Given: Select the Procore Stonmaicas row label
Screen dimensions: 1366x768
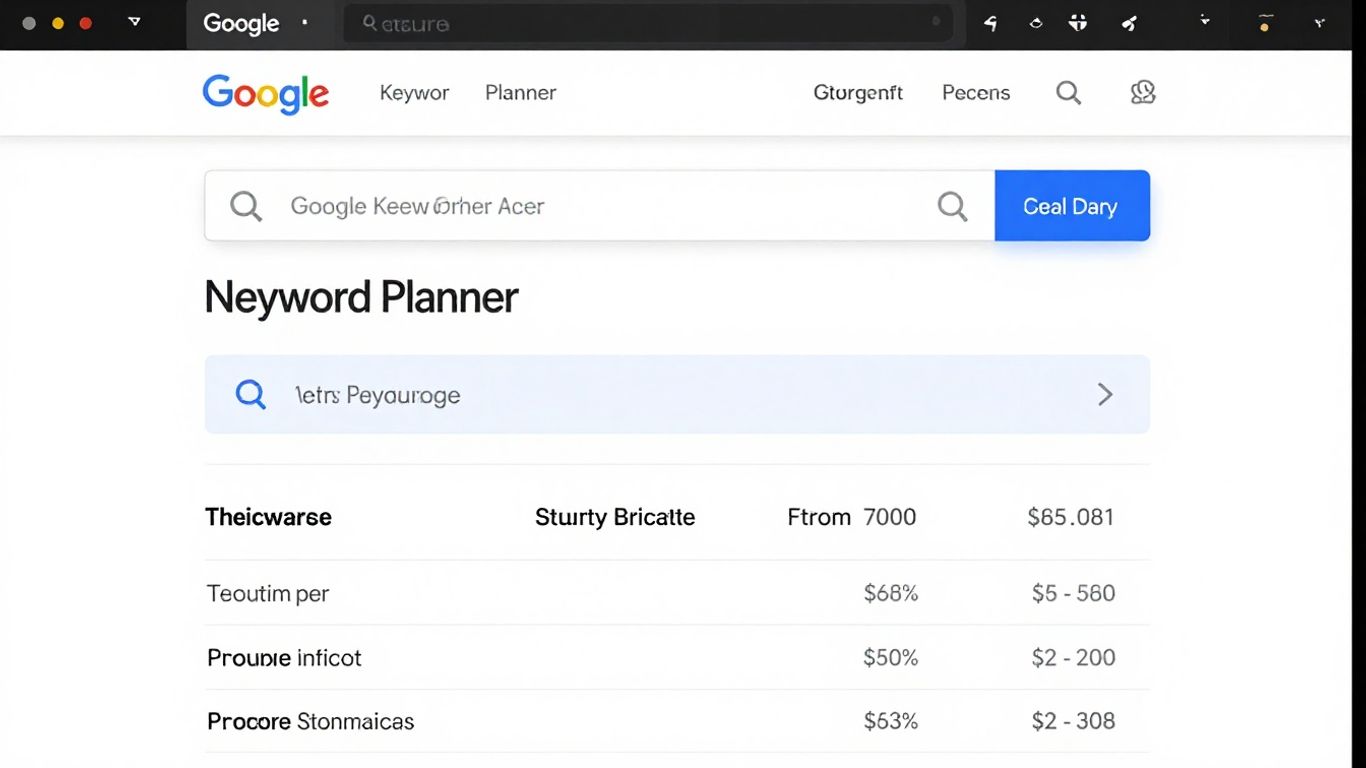Looking at the screenshot, I should [310, 721].
